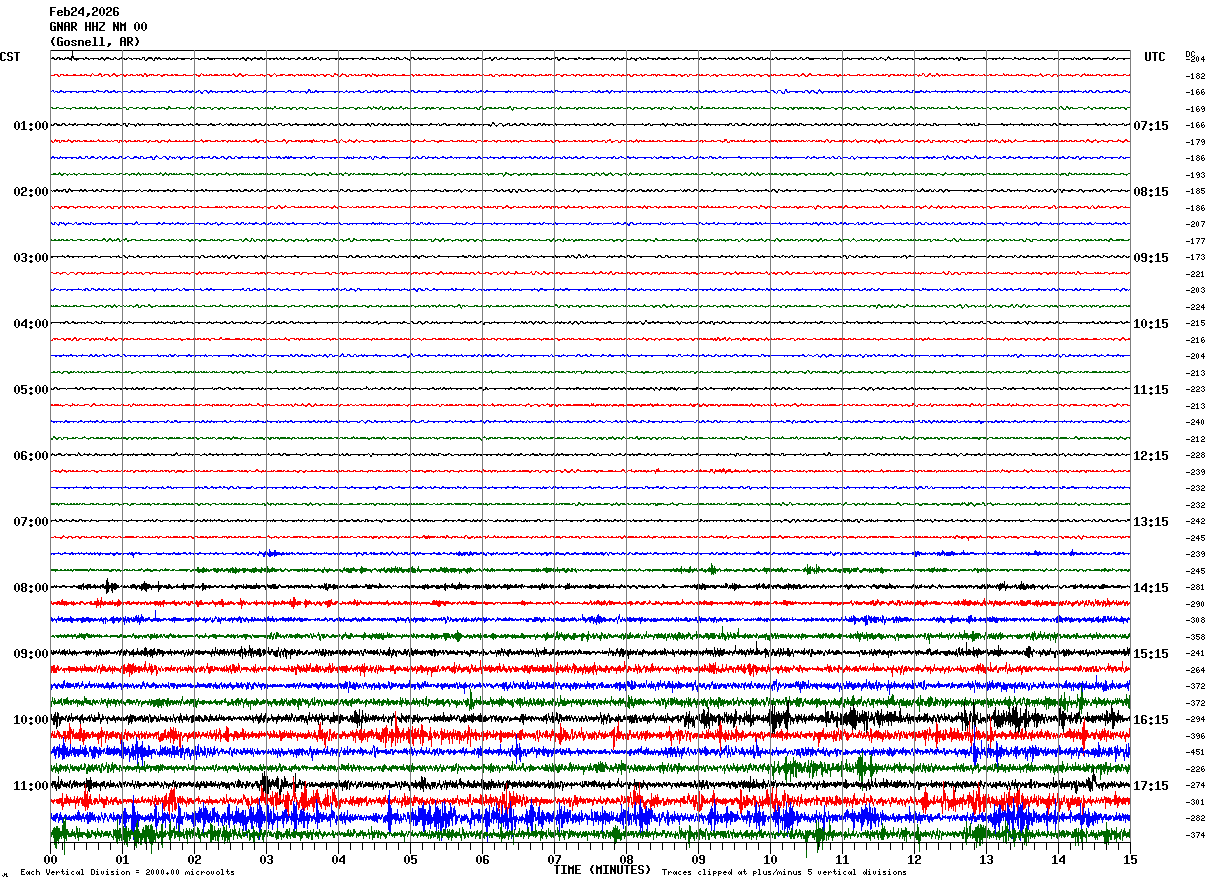Select DC offset value -193

(x=1195, y=175)
